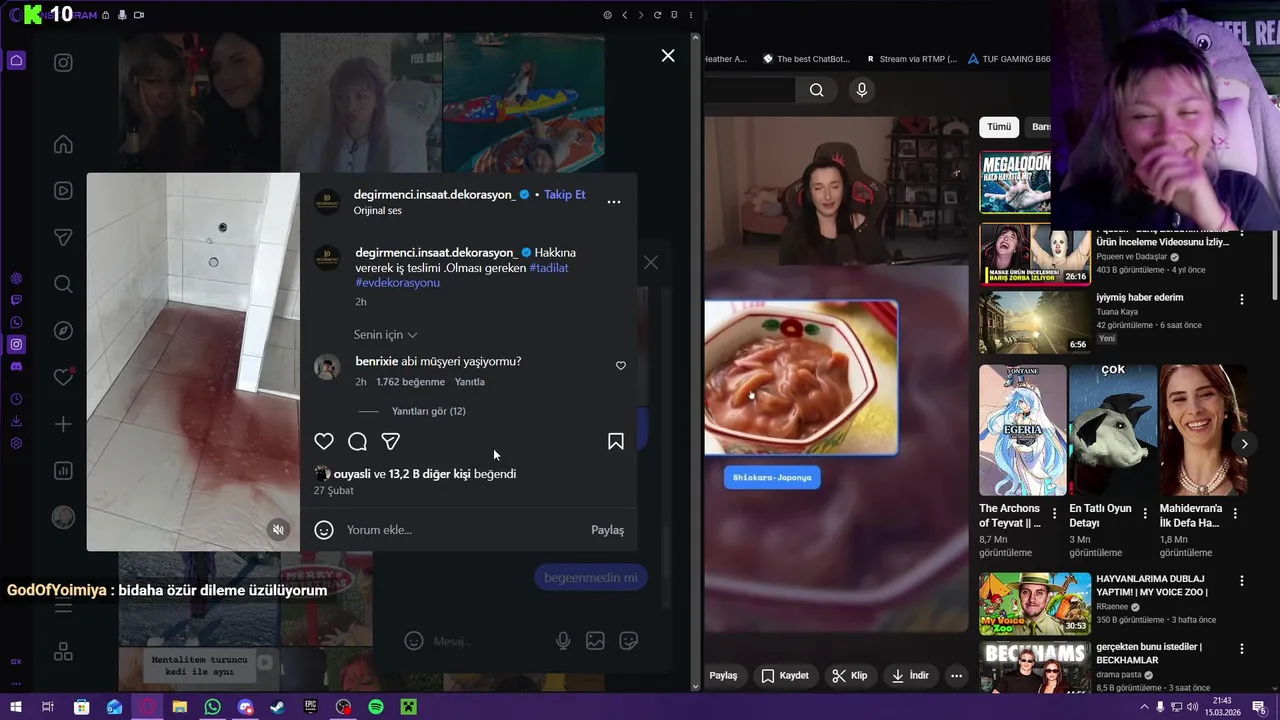This screenshot has height=720, width=1280.
Task: Show next shorts with arrow button
Action: tap(1244, 444)
